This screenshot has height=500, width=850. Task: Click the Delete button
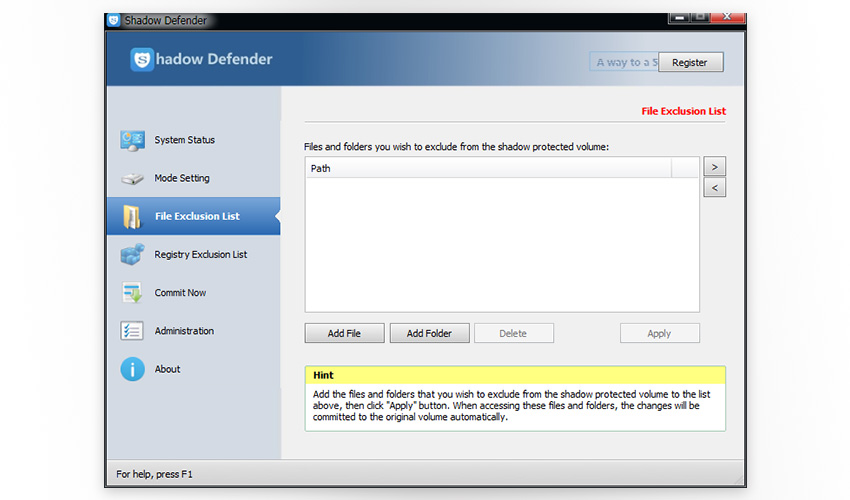tap(513, 334)
